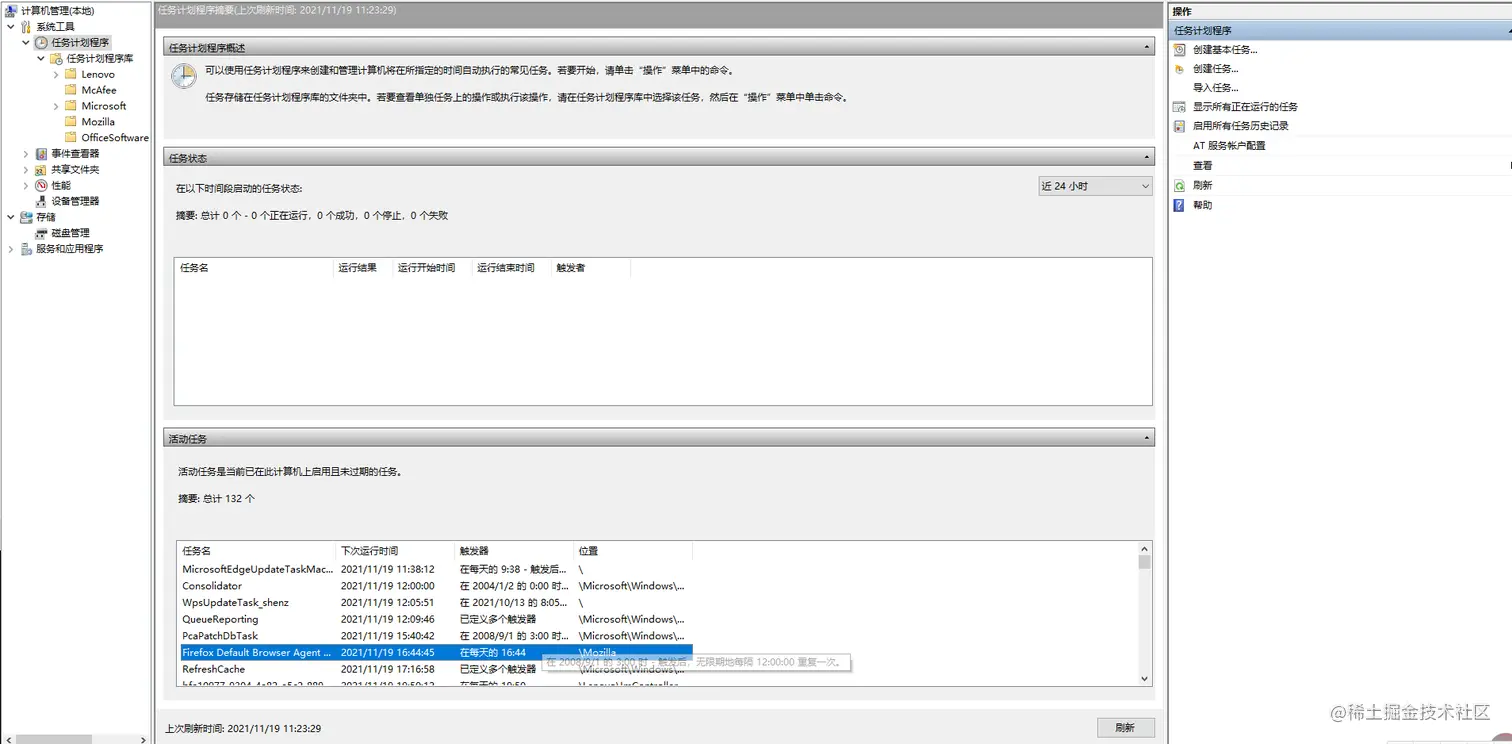The height and width of the screenshot is (744, 1512).
Task: Click the 显示所有正在运行的任务 icon
Action: point(1180,107)
